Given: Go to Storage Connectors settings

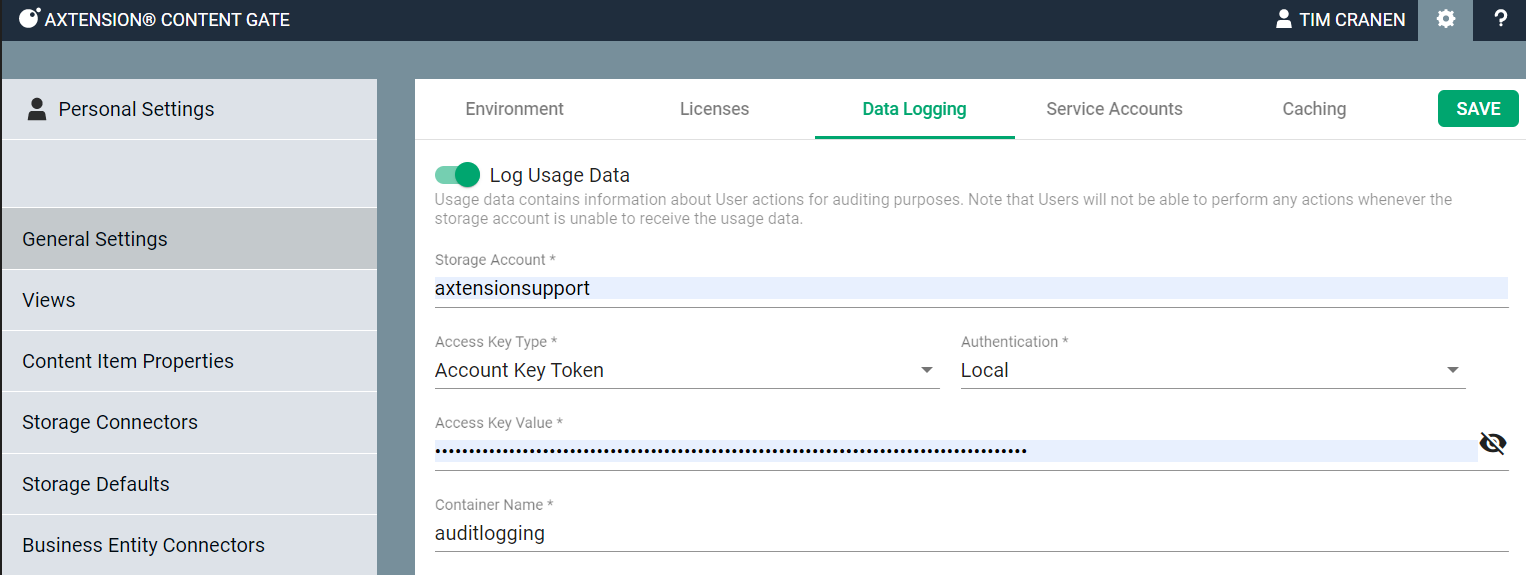Looking at the screenshot, I should [110, 422].
